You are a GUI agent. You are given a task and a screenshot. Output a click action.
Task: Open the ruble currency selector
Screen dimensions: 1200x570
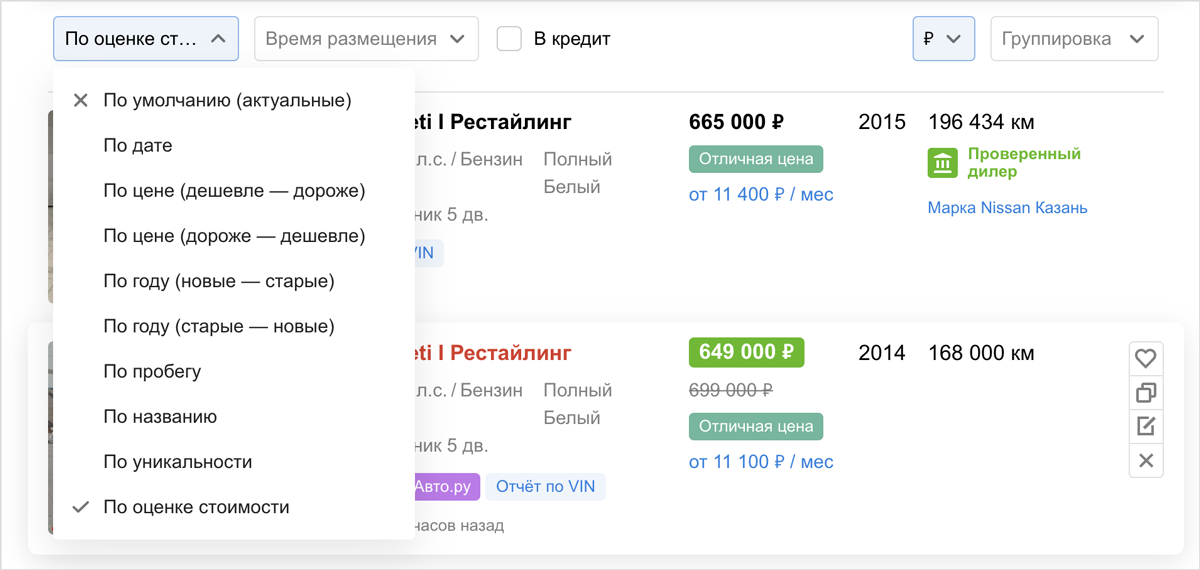click(x=944, y=39)
